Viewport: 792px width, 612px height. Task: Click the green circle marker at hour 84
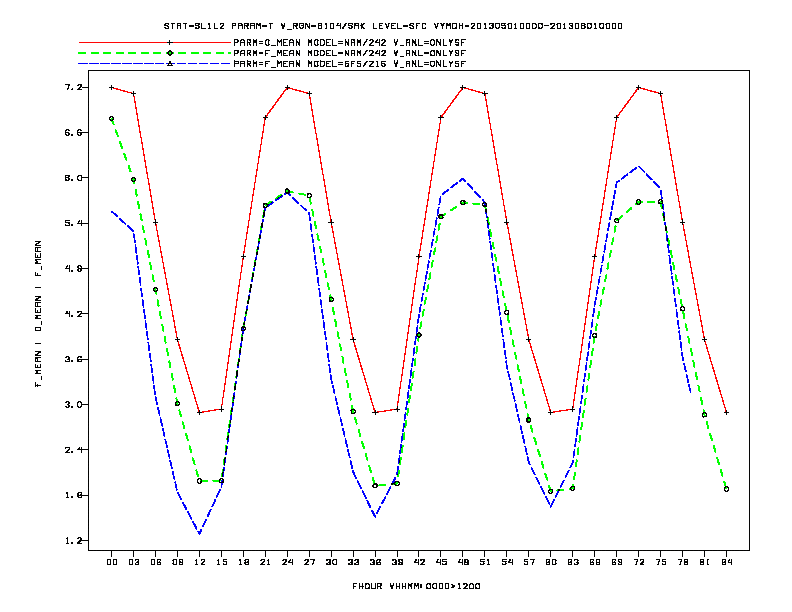[726, 489]
